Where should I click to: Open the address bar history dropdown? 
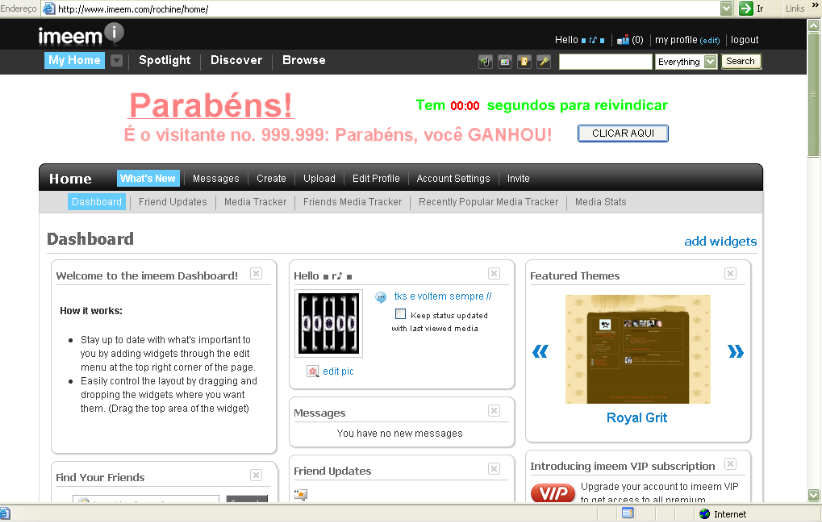click(x=726, y=8)
